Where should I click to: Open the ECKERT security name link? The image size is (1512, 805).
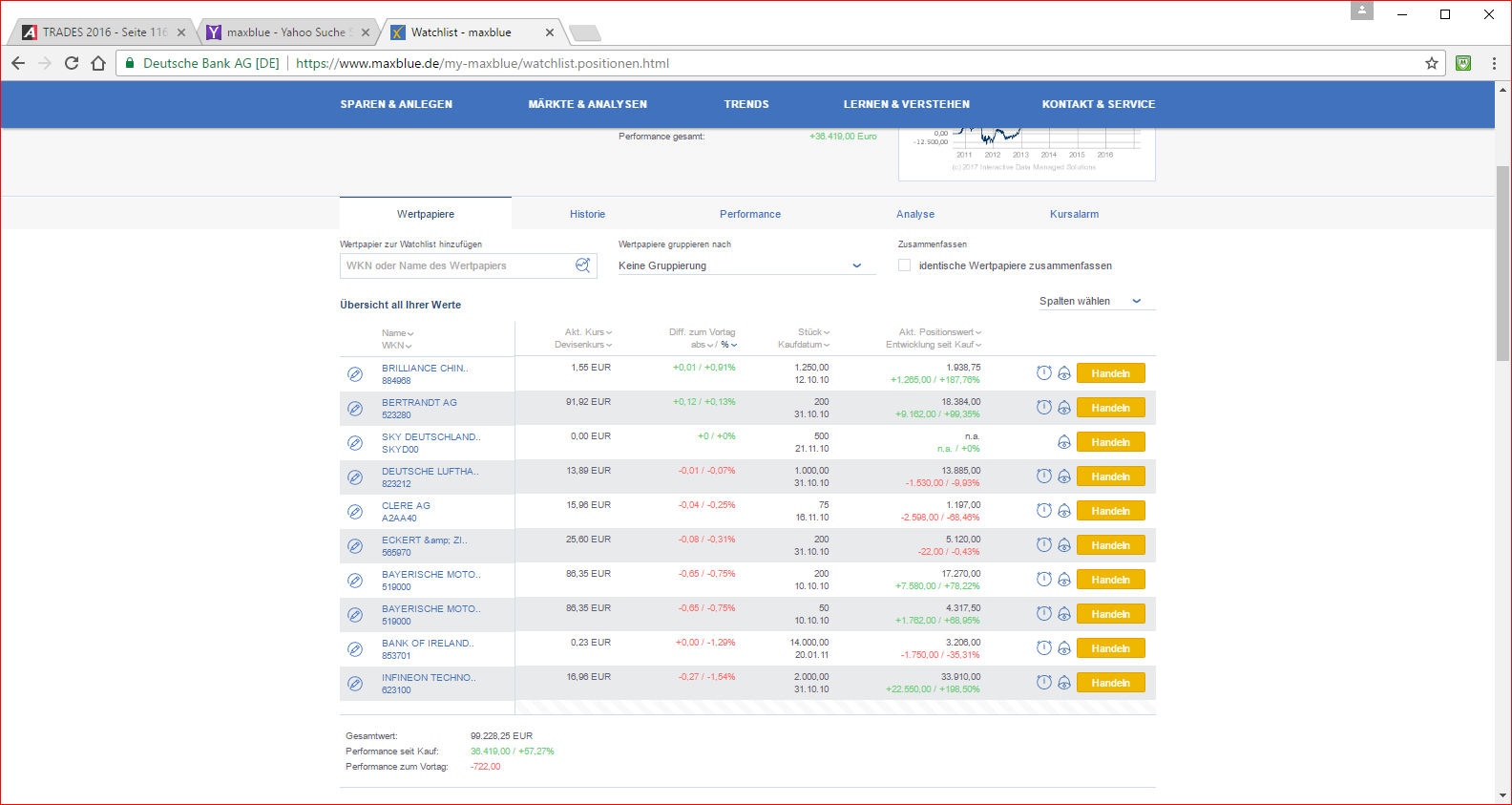(424, 540)
